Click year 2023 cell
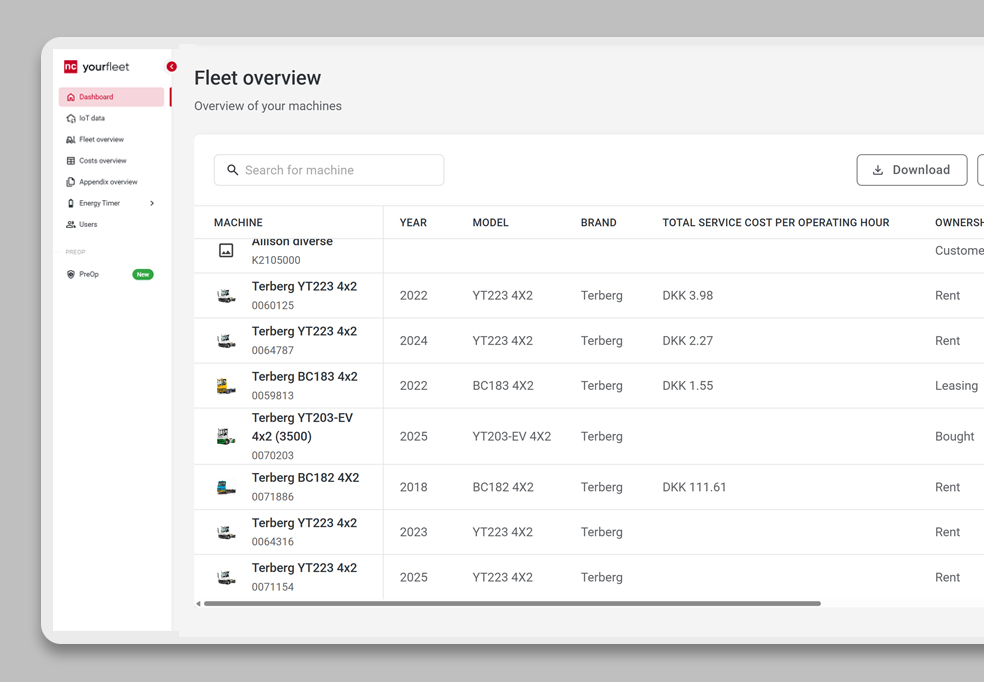984x682 pixels. pyautogui.click(x=414, y=532)
